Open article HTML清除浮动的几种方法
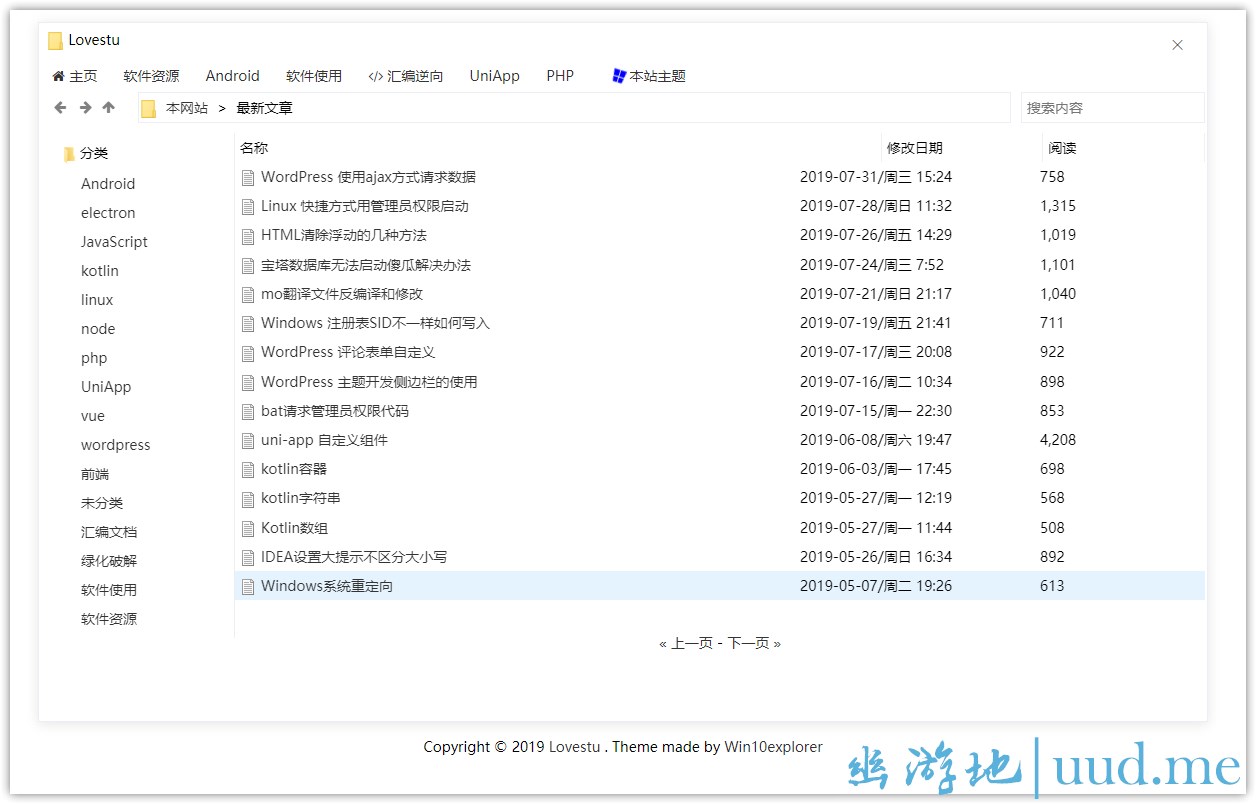1256x804 pixels. pos(343,235)
